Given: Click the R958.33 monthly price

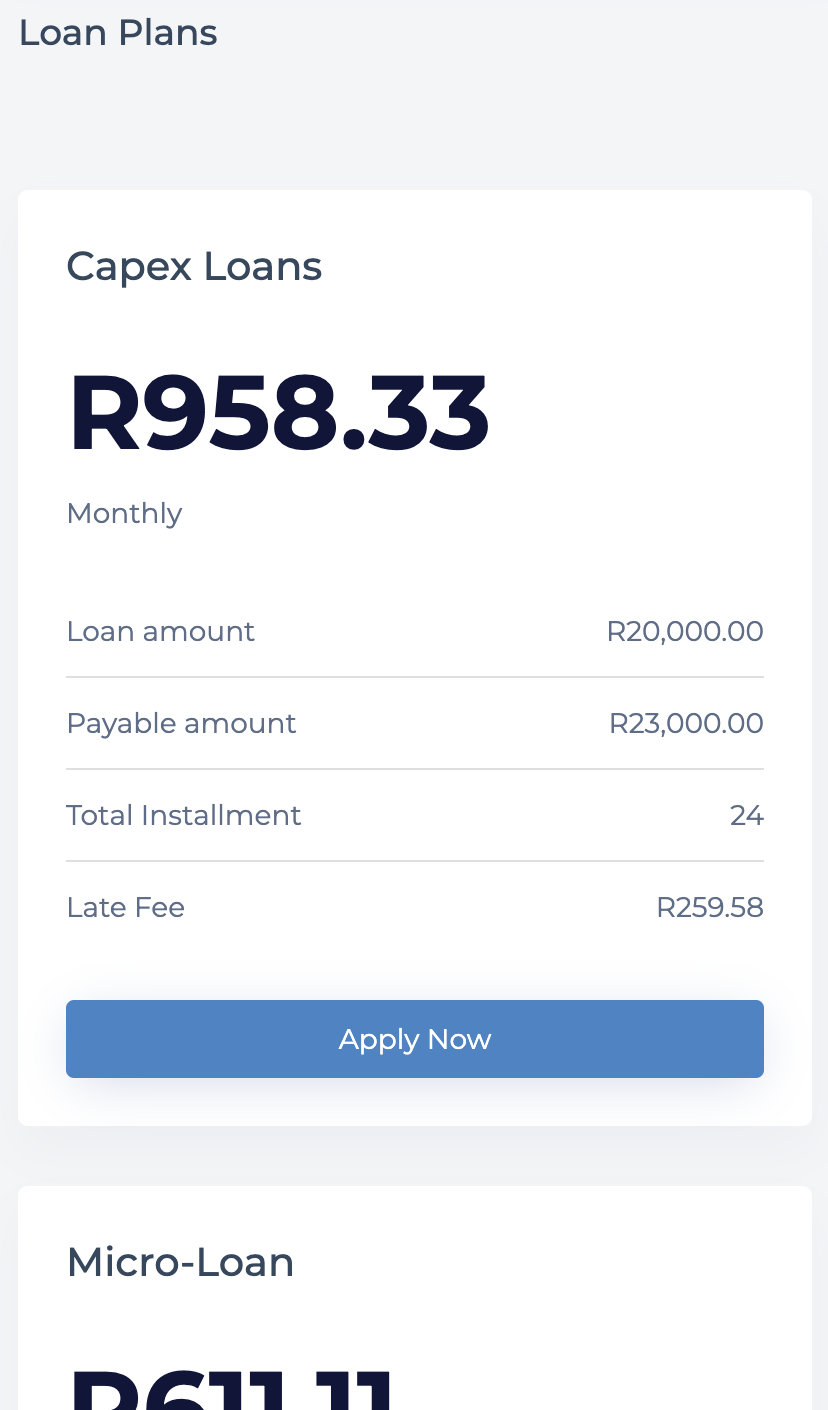Looking at the screenshot, I should (278, 414).
